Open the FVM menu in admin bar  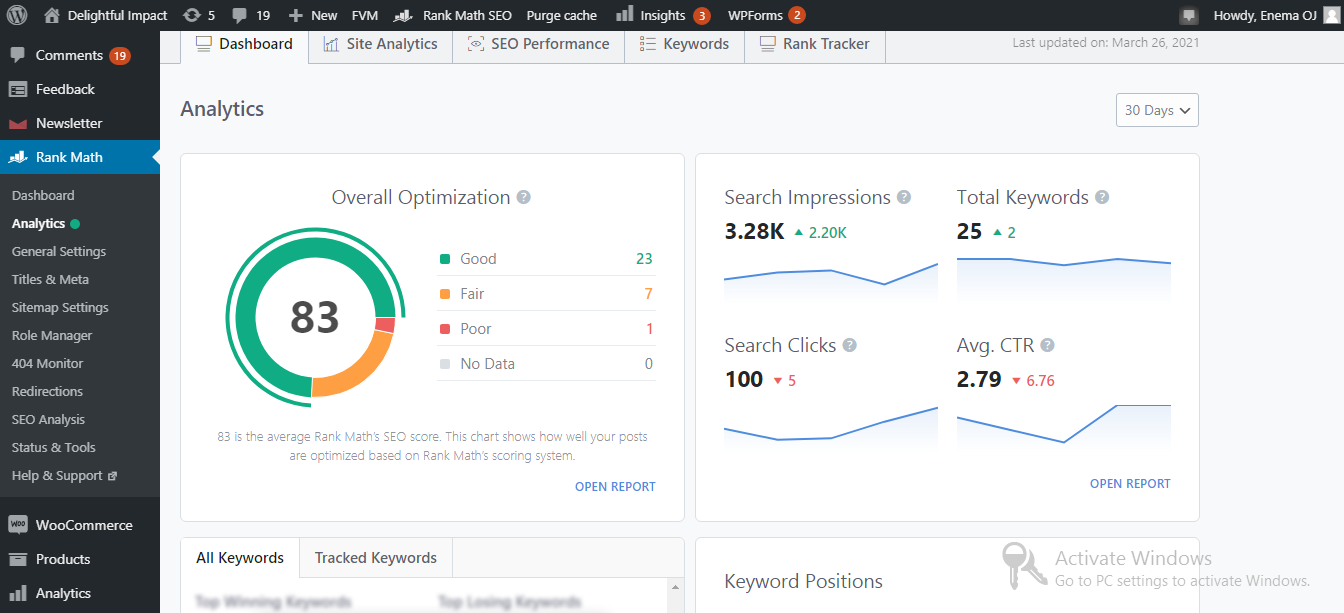click(x=365, y=15)
